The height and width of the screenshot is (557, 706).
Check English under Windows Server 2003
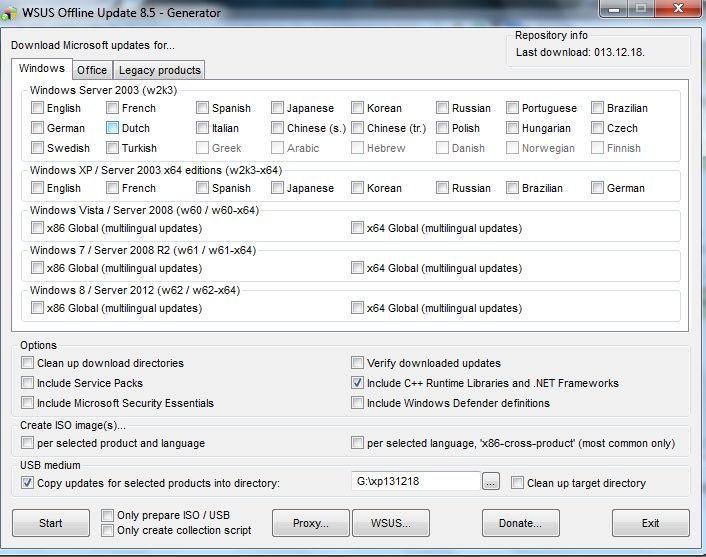point(37,108)
